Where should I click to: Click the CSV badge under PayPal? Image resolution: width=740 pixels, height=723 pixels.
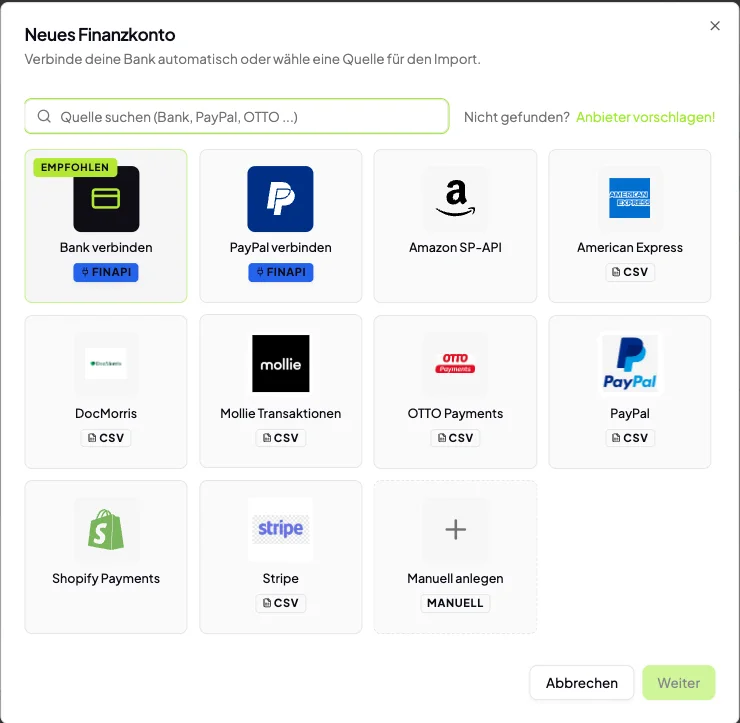point(630,438)
